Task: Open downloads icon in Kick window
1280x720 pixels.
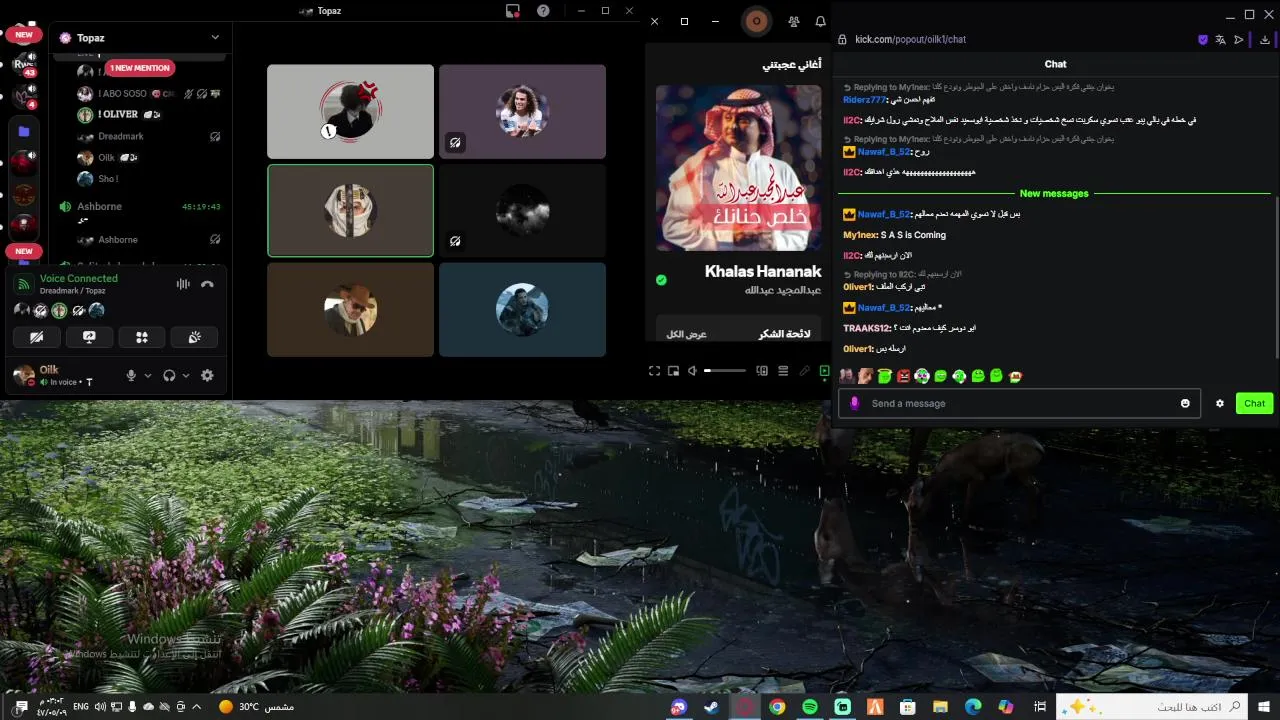Action: click(x=1265, y=40)
